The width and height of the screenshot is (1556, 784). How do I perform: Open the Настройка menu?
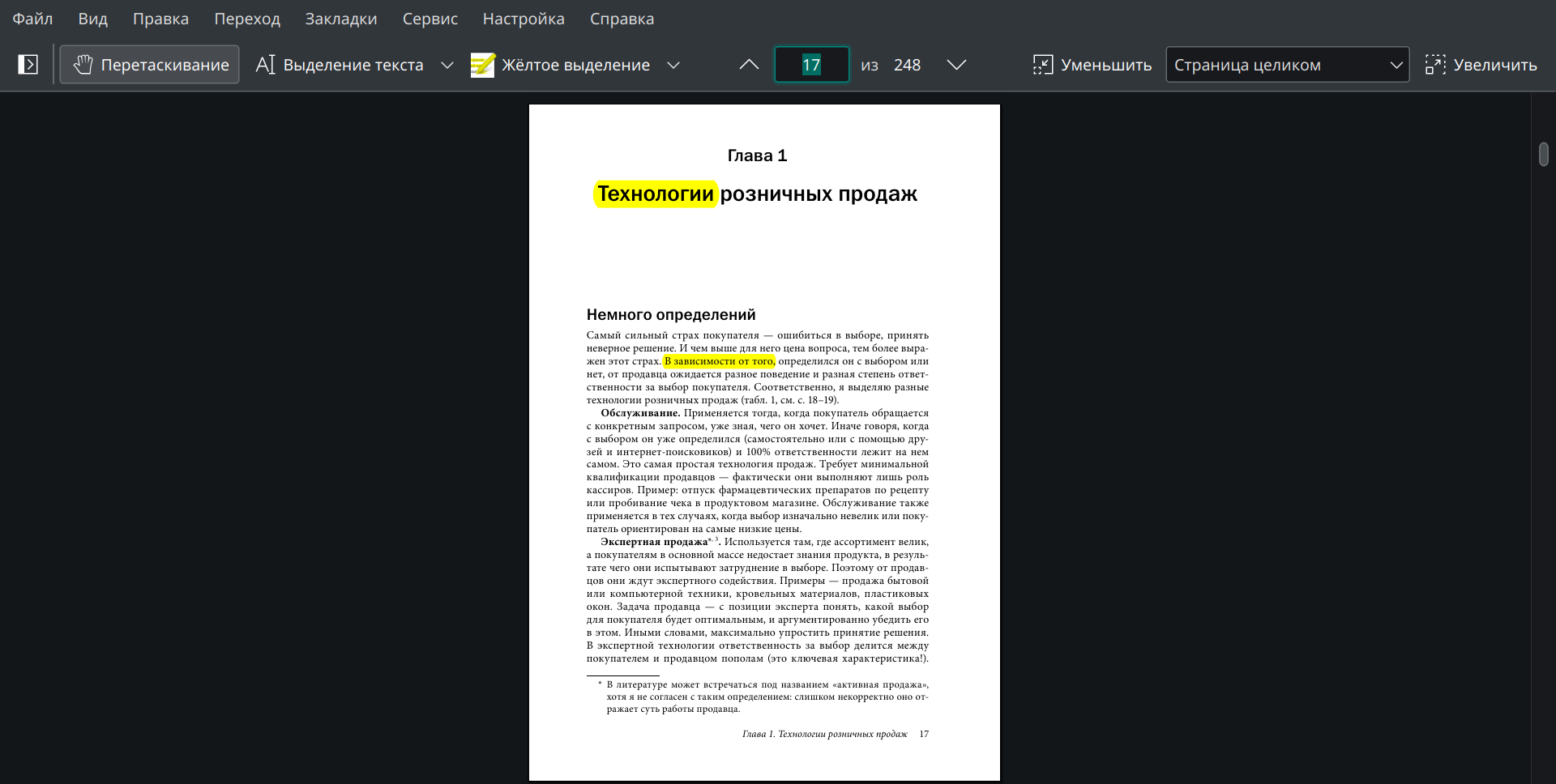(x=524, y=19)
